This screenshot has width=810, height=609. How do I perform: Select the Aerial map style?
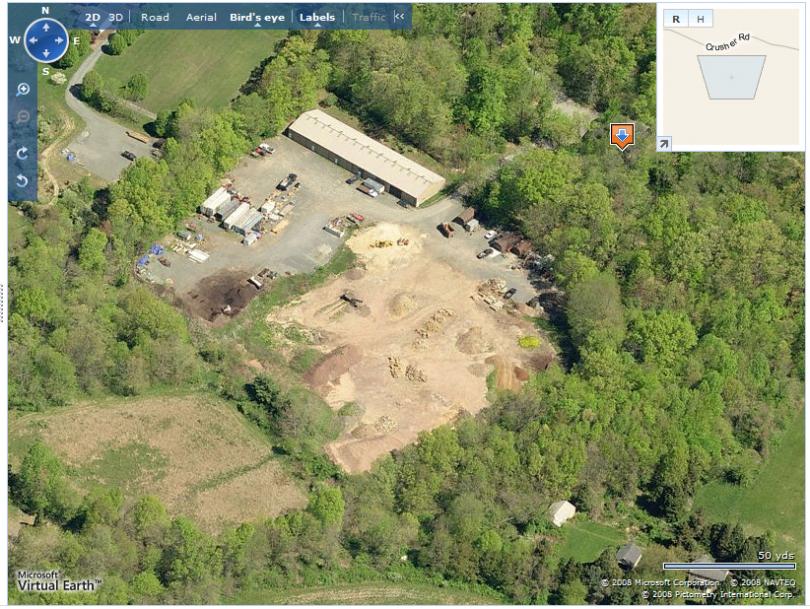coord(201,17)
